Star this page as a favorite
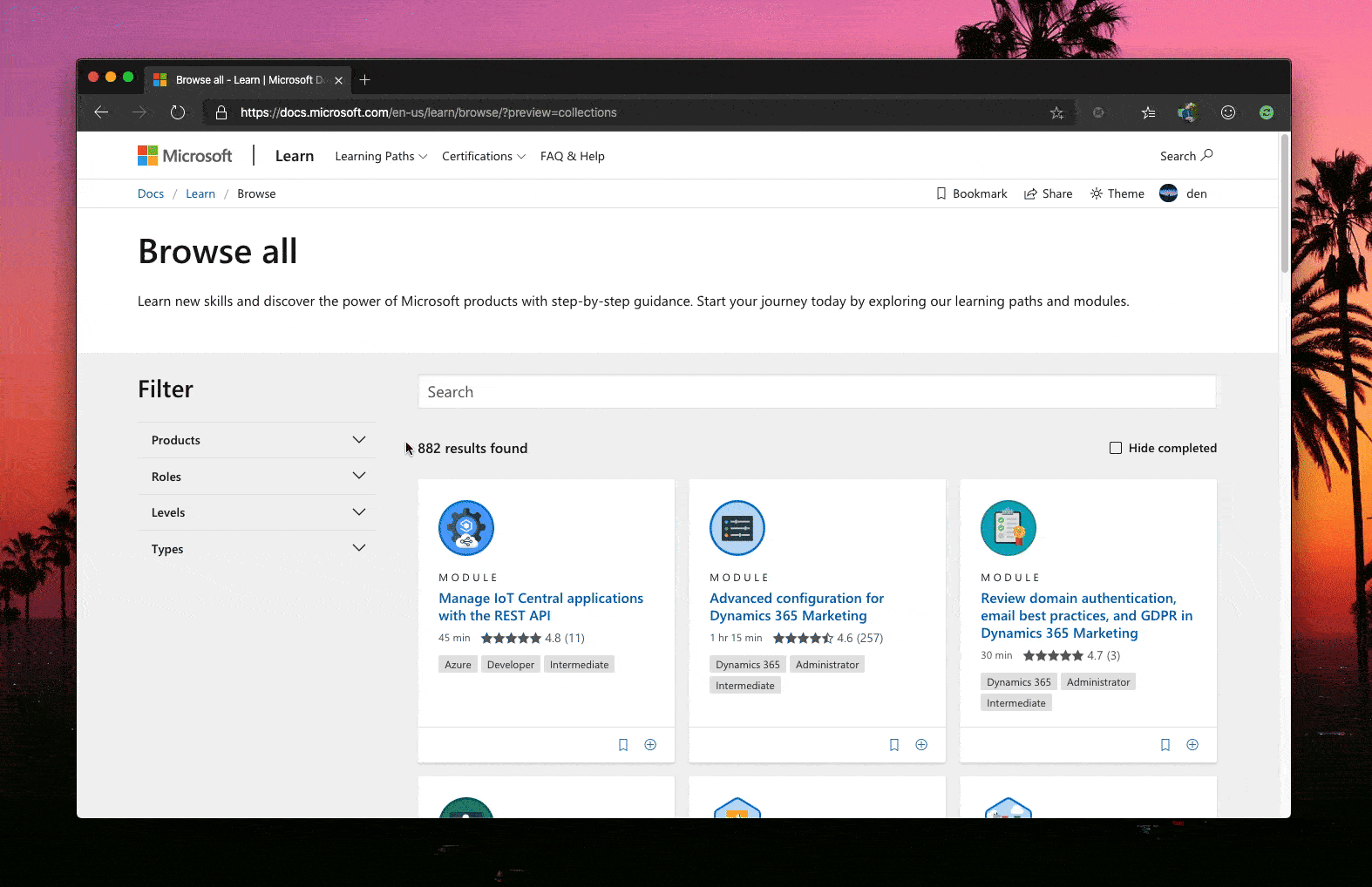Screen dimensions: 1372x887 [1056, 112]
